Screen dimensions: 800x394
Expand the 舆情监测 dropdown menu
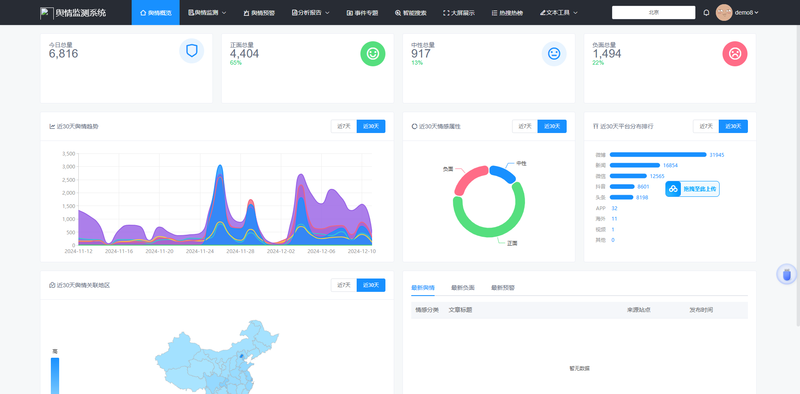[x=207, y=13]
